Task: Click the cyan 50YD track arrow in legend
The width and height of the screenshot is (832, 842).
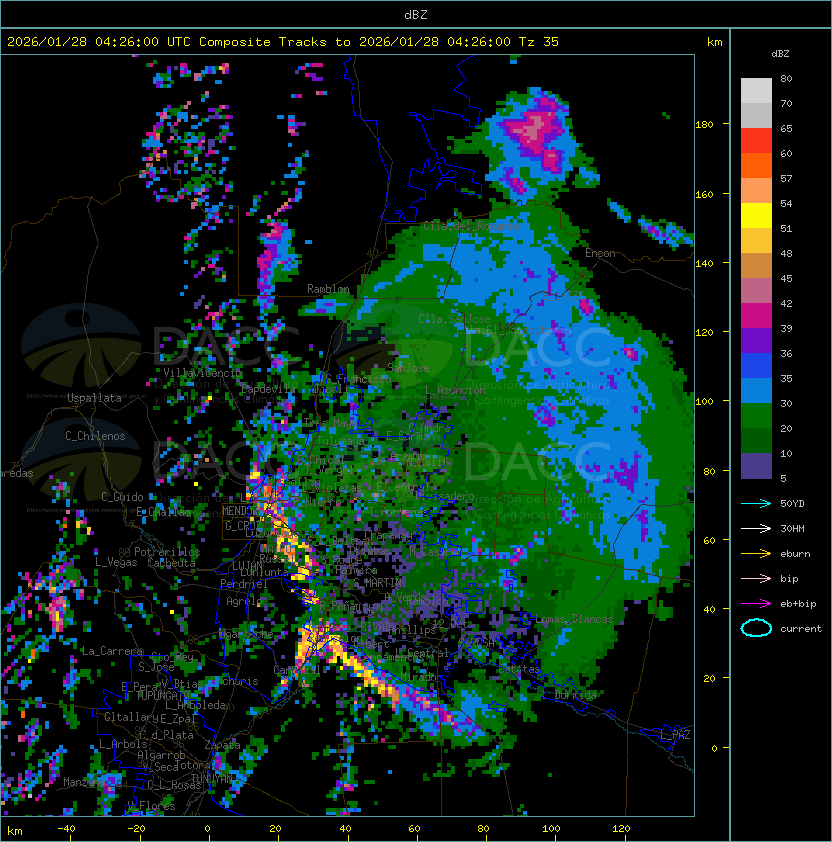Action: [x=756, y=503]
